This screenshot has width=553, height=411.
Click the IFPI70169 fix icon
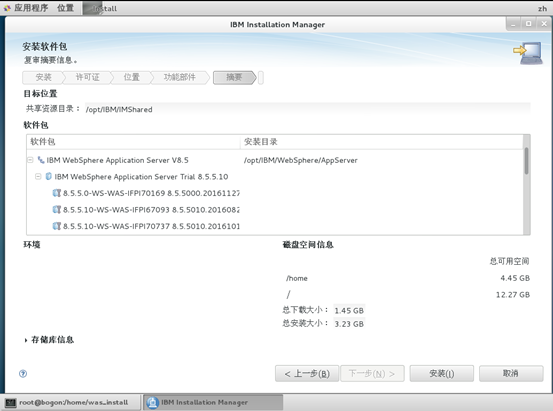tap(56, 193)
